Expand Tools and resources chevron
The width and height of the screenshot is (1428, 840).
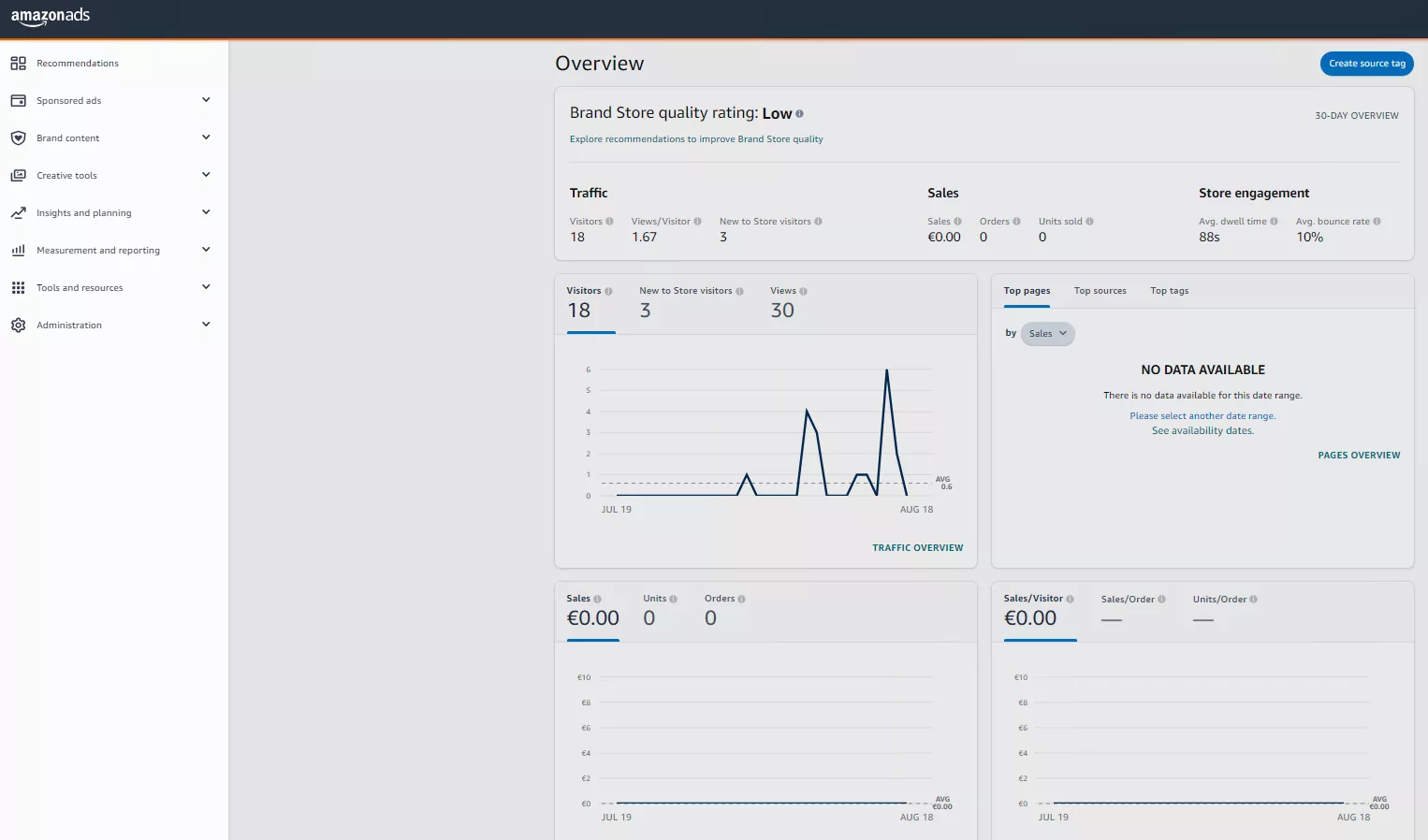point(206,287)
